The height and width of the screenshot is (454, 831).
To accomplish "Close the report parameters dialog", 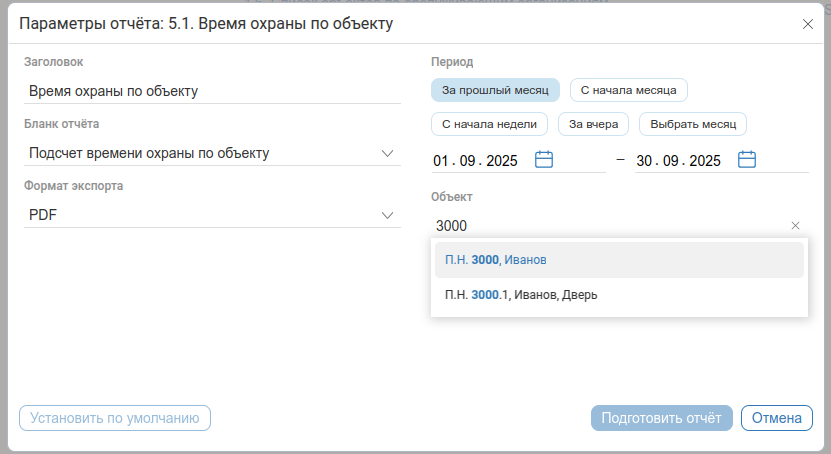I will point(808,24).
